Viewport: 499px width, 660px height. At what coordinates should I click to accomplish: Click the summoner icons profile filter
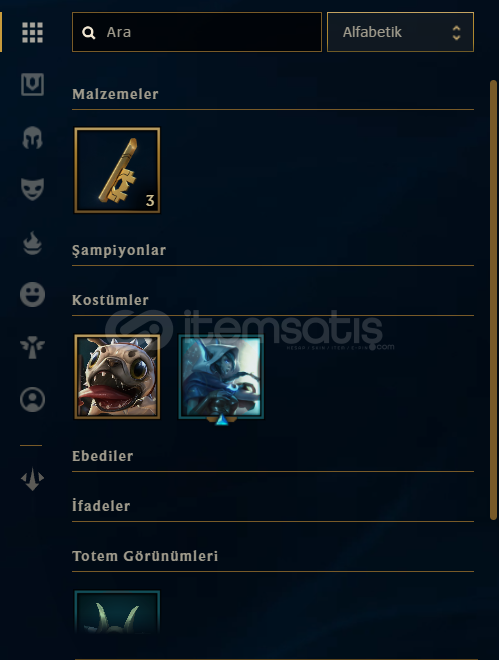pos(32,399)
